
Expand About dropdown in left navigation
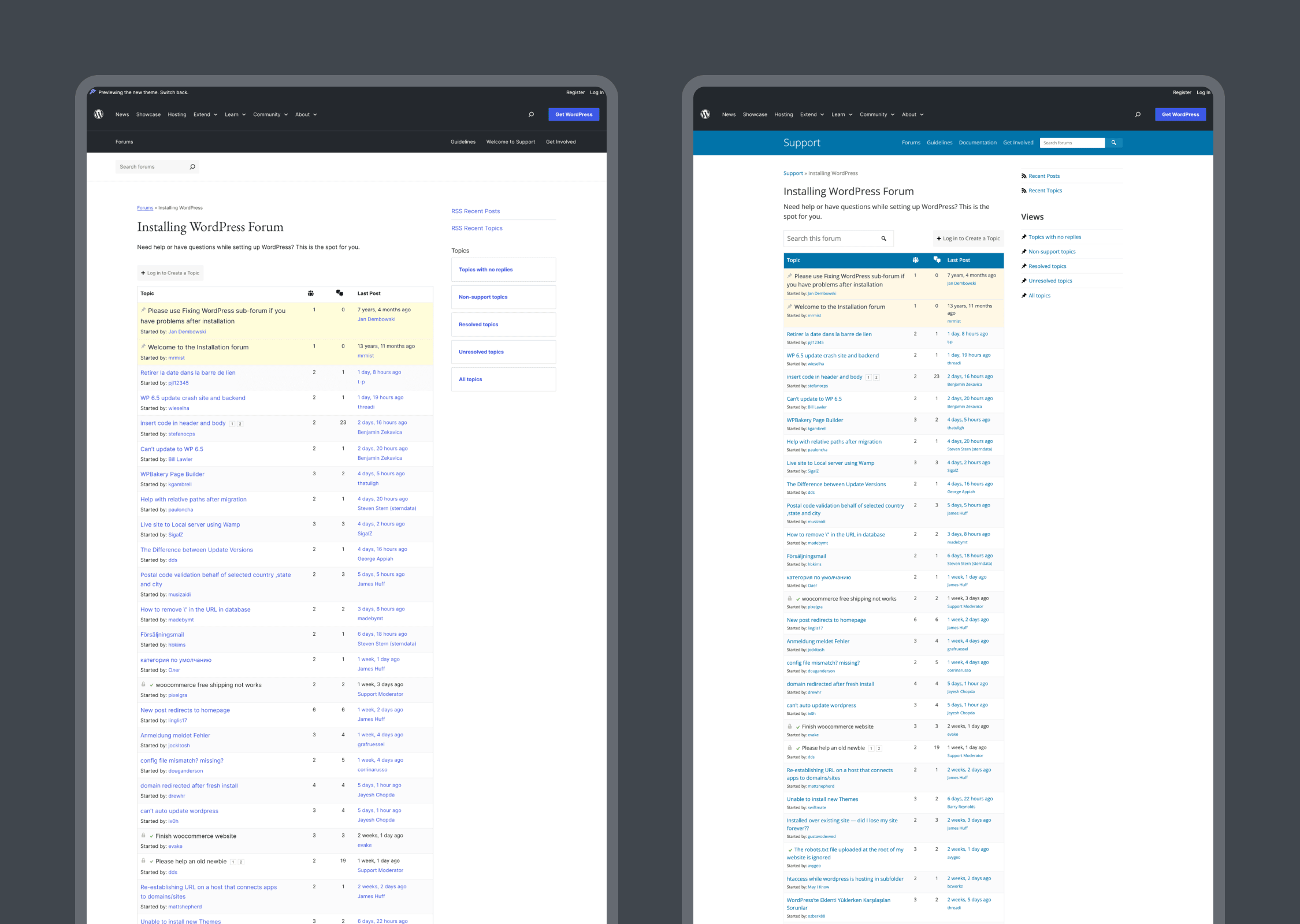[306, 114]
